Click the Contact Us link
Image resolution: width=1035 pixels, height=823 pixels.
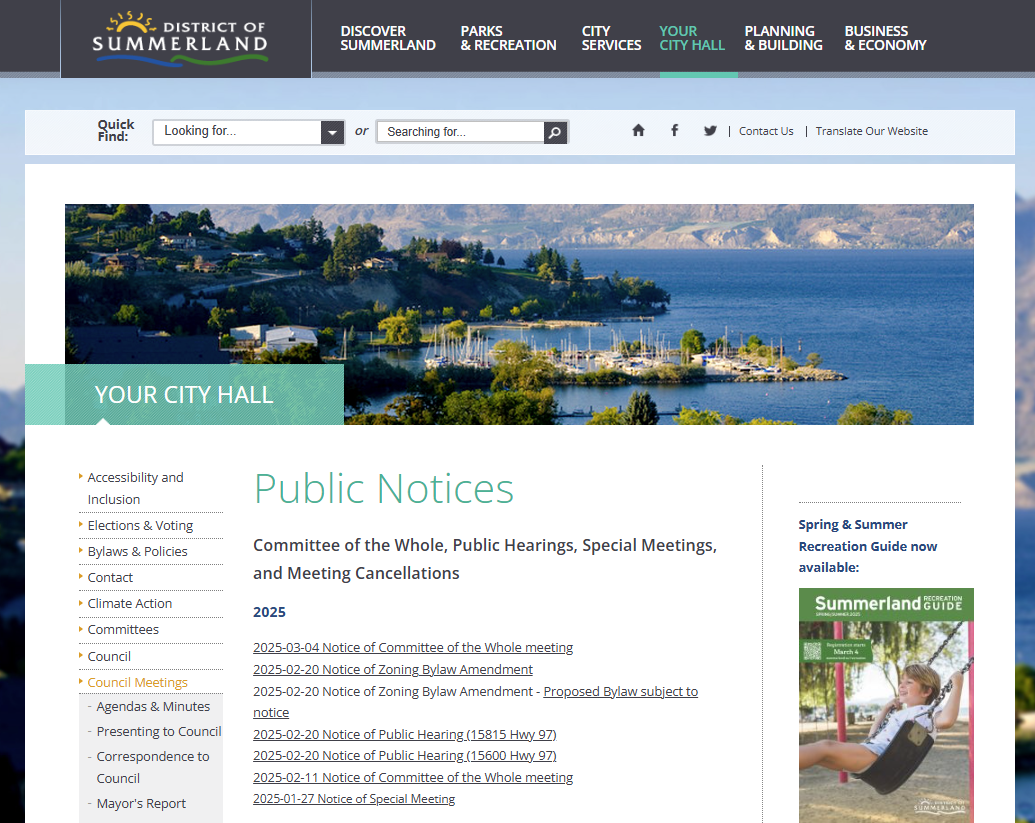coord(766,131)
